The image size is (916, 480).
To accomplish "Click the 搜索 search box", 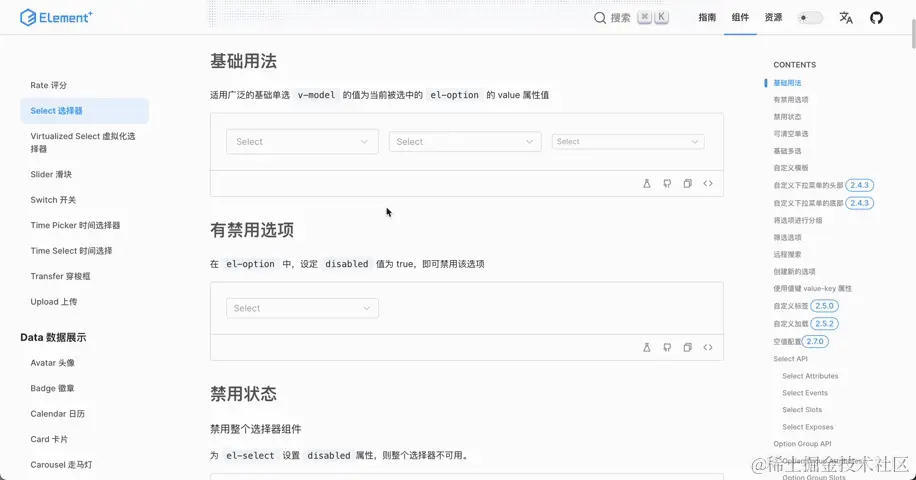I will point(631,18).
